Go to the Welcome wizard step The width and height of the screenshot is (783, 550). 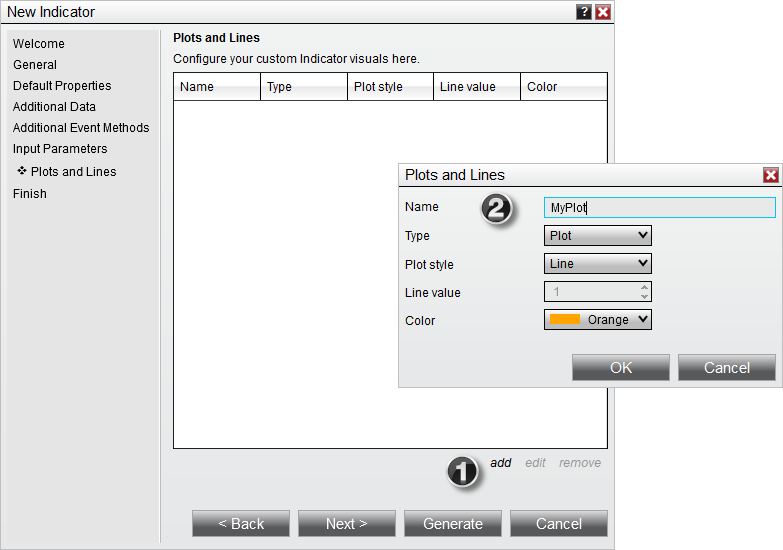39,44
